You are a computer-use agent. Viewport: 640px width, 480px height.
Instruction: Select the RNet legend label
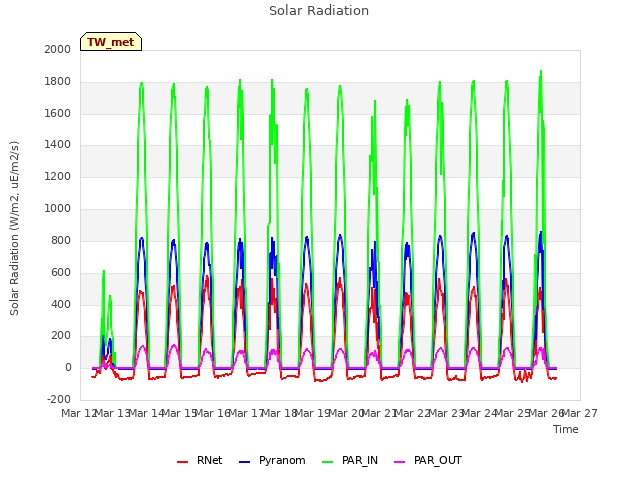pos(209,460)
